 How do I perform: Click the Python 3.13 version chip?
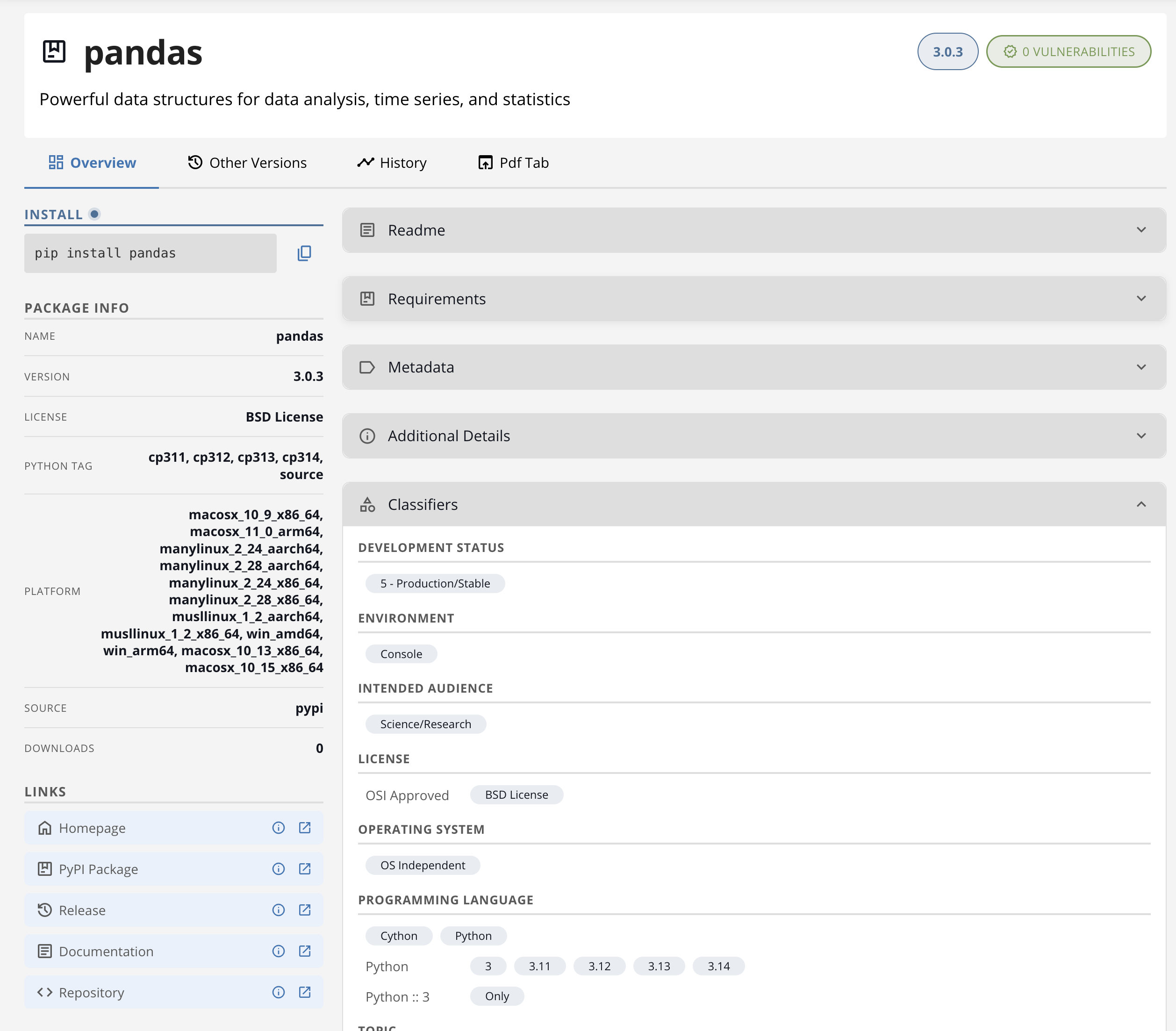click(x=660, y=966)
